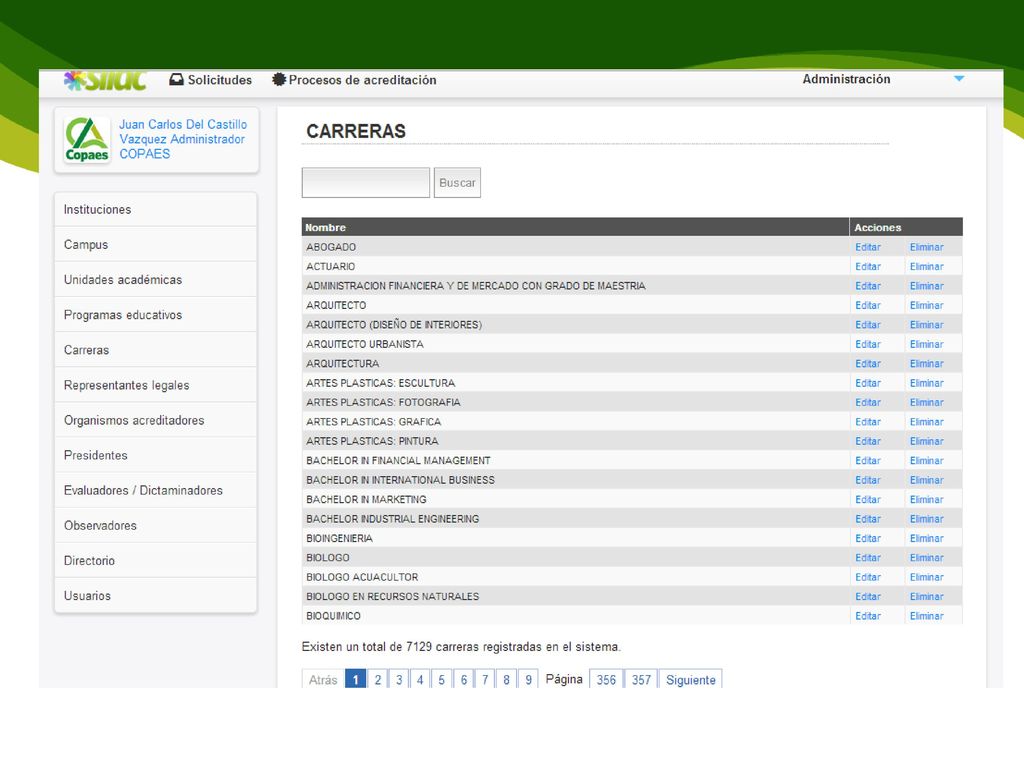Image resolution: width=1024 pixels, height=768 pixels.
Task: Open Organismos acreditadores section
Action: [x=155, y=421]
